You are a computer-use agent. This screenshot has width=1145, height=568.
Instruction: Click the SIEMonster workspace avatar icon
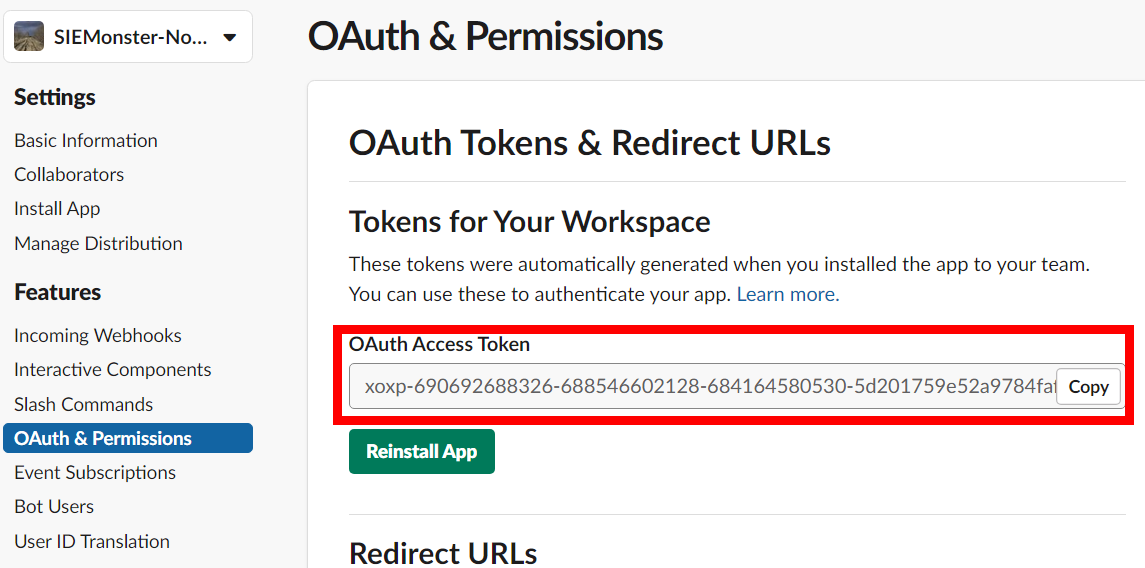(x=29, y=37)
